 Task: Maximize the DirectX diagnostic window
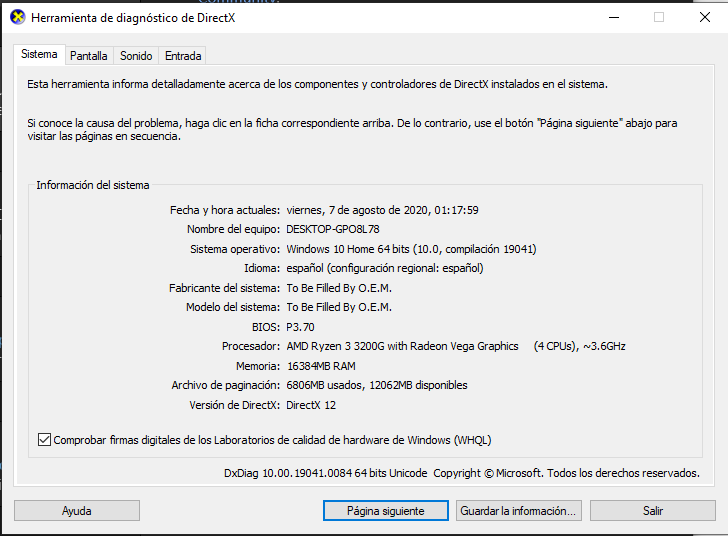[x=659, y=18]
